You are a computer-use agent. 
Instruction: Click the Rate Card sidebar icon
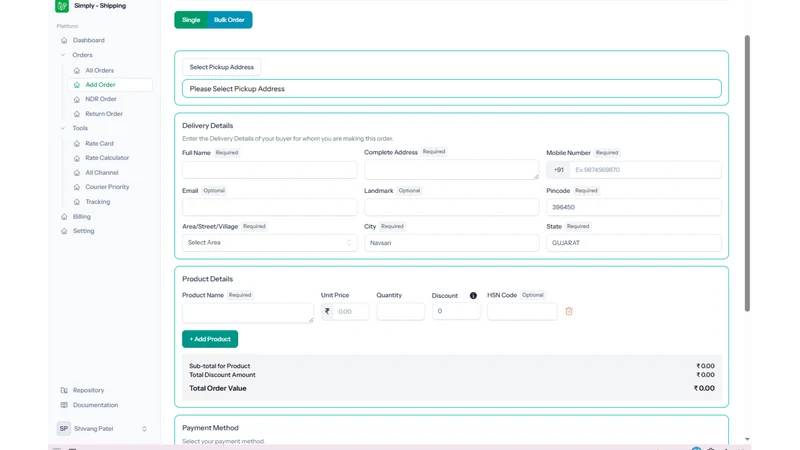point(77,143)
